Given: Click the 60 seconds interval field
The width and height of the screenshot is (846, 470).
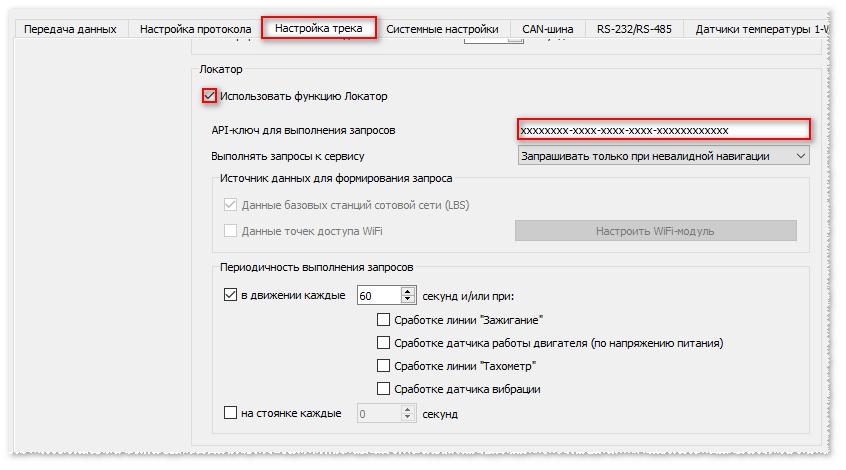Looking at the screenshot, I should [377, 296].
